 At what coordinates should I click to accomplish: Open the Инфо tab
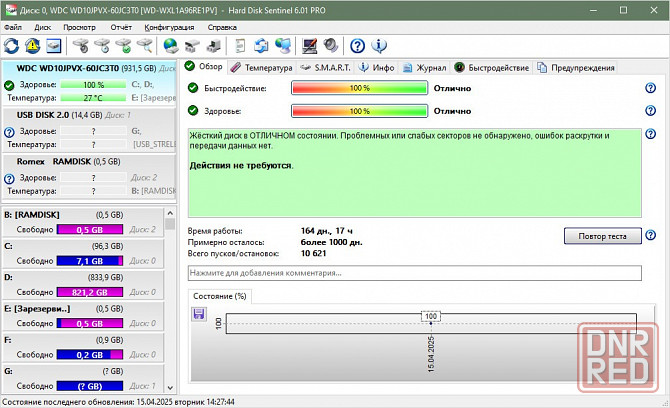pos(376,68)
